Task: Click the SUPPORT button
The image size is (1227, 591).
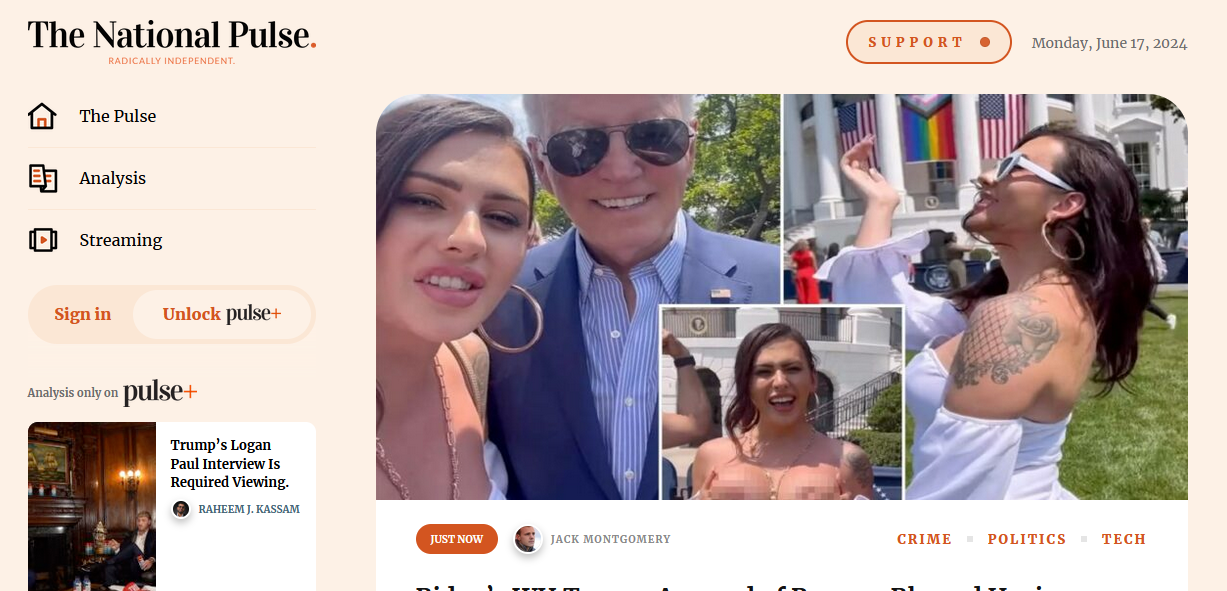Action: [x=929, y=42]
